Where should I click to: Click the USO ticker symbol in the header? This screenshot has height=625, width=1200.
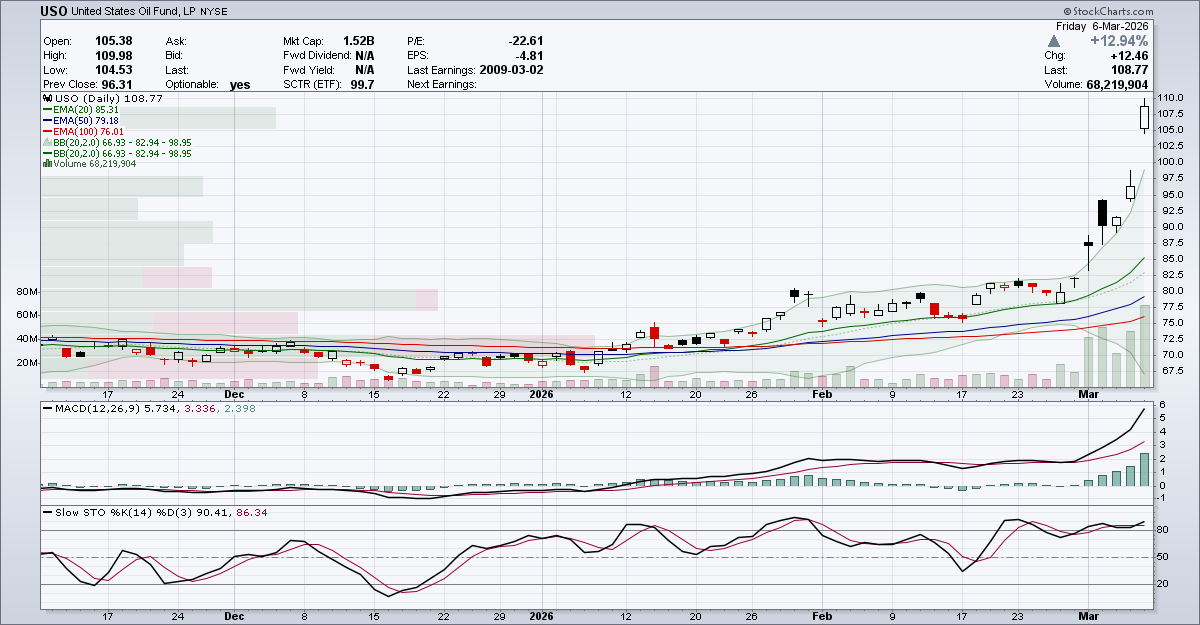[56, 11]
